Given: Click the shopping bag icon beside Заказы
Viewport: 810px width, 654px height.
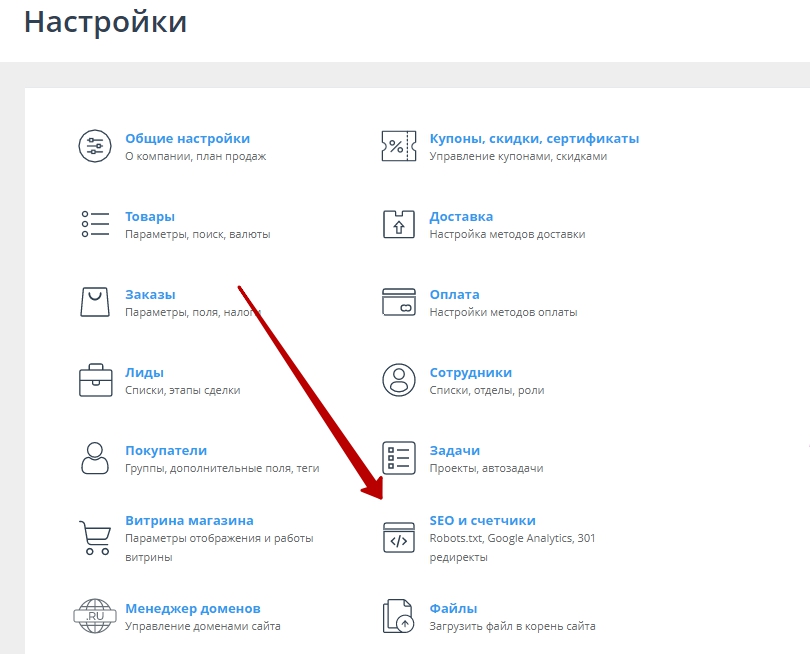Looking at the screenshot, I should click(95, 302).
